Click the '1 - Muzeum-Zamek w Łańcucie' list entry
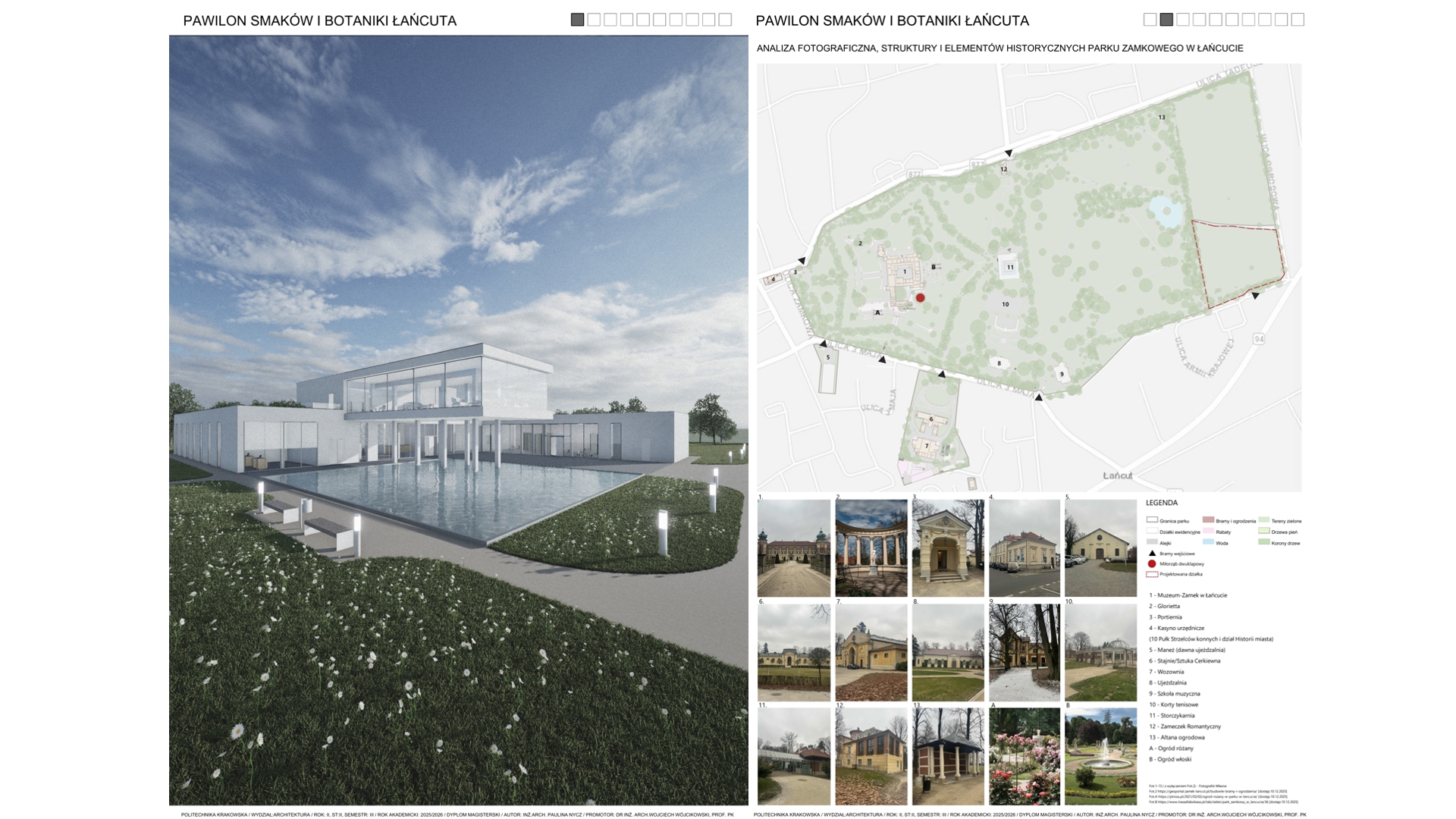Viewport: 1456px width, 819px height. pos(1188,595)
